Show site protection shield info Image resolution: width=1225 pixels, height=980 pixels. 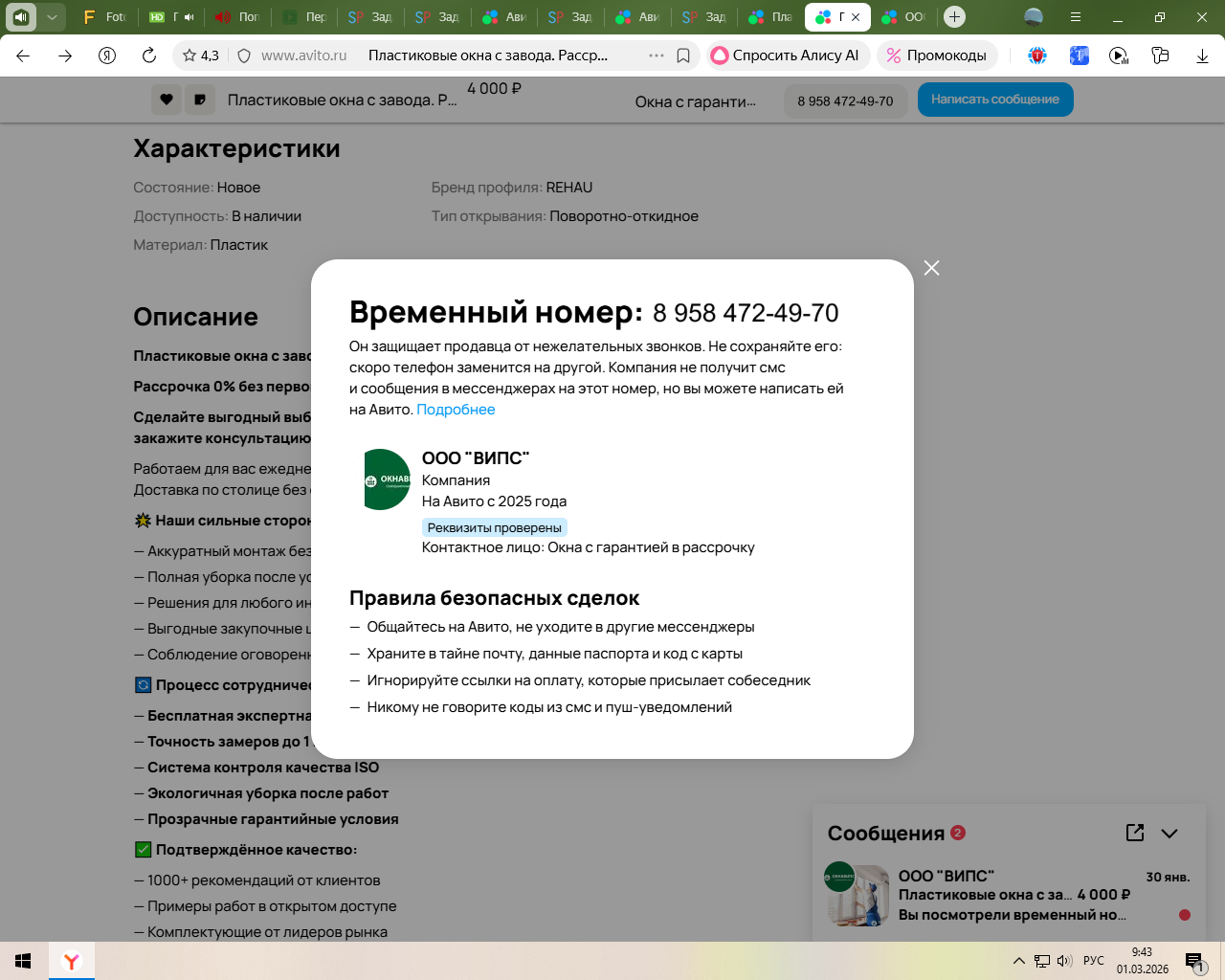coord(244,56)
